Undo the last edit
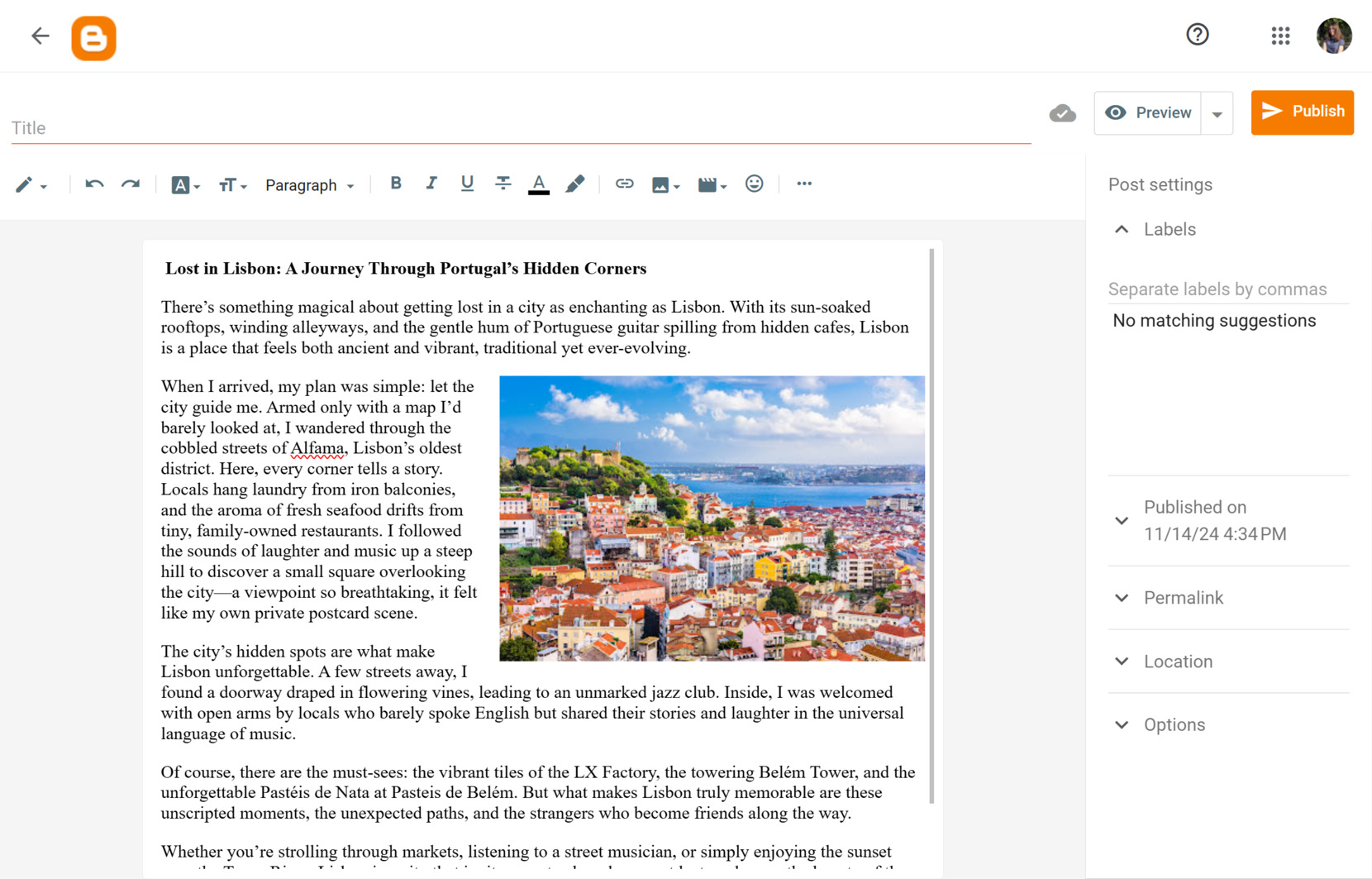1372x879 pixels. (93, 184)
